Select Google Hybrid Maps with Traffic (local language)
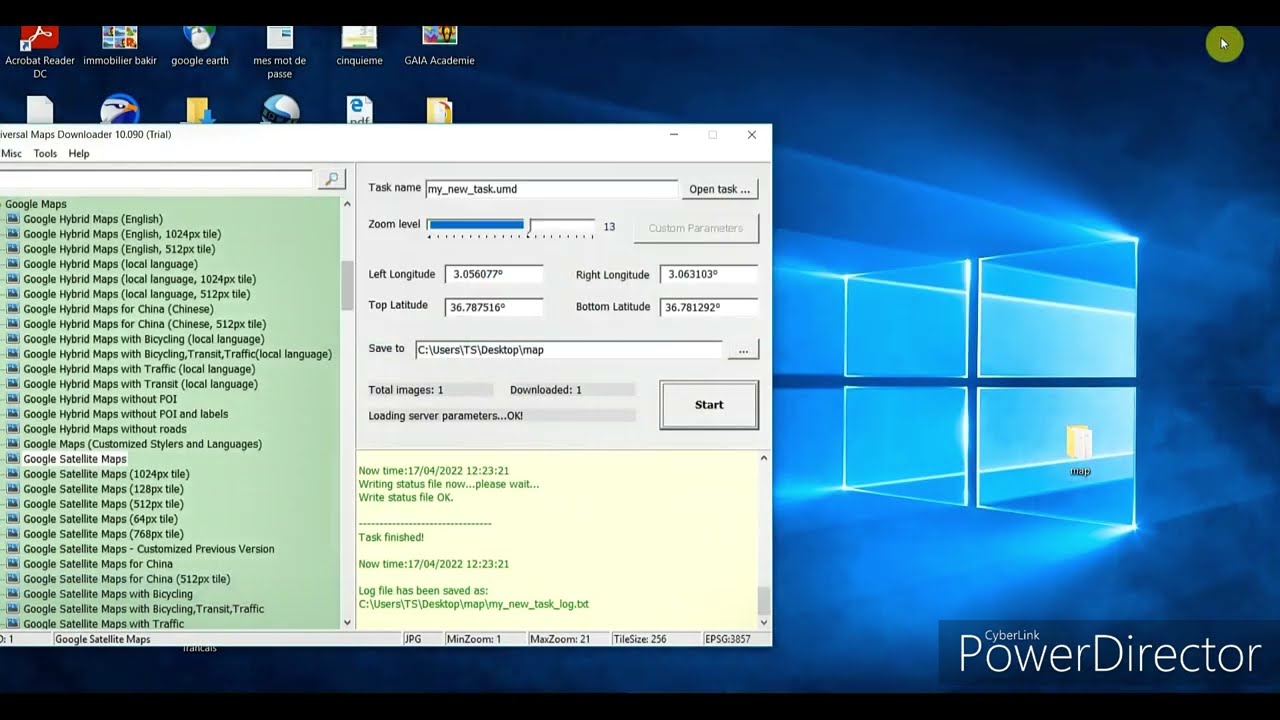This screenshot has width=1280, height=720. point(139,369)
